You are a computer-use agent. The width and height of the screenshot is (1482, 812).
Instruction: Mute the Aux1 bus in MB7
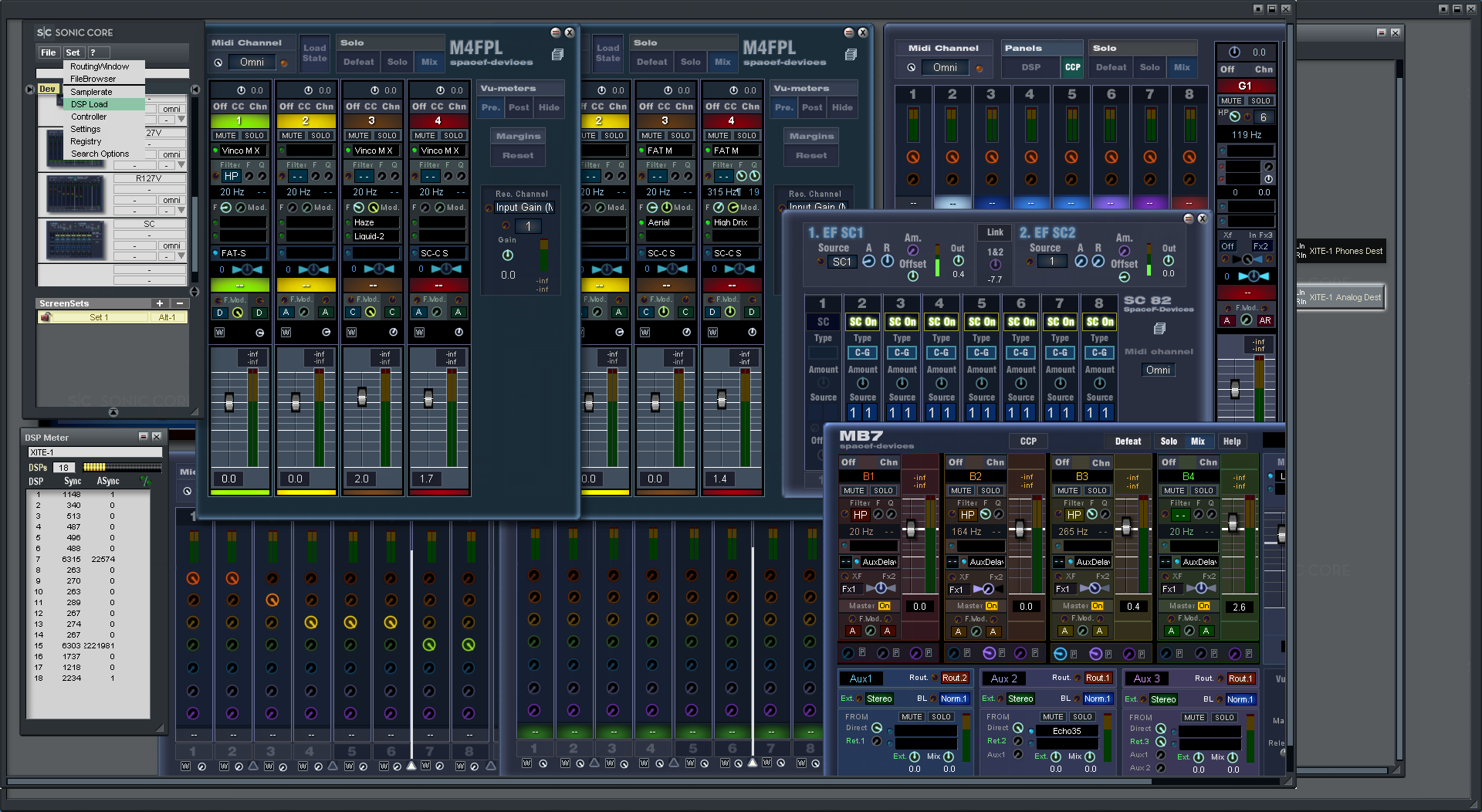[x=911, y=717]
